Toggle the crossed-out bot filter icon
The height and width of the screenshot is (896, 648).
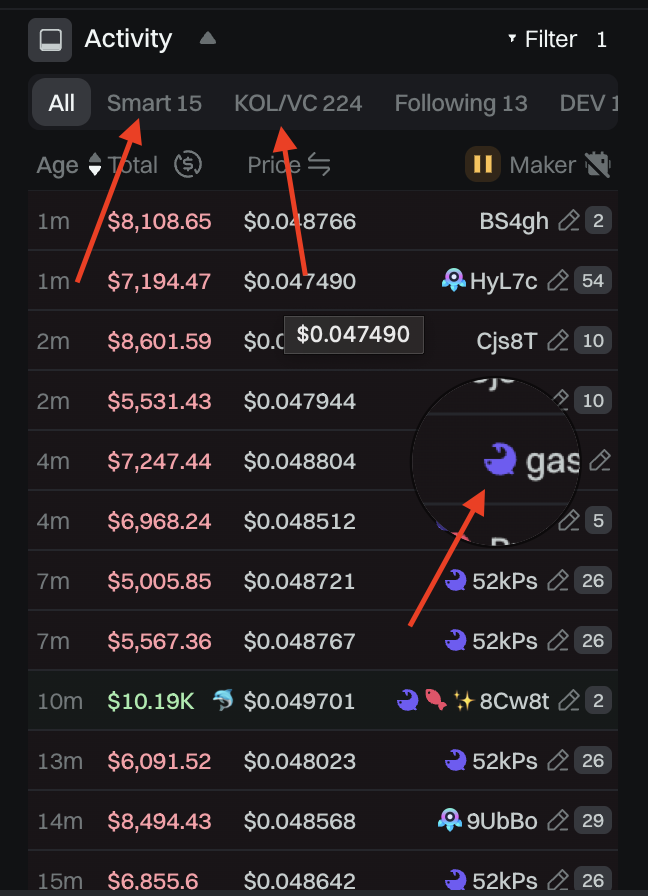click(598, 165)
